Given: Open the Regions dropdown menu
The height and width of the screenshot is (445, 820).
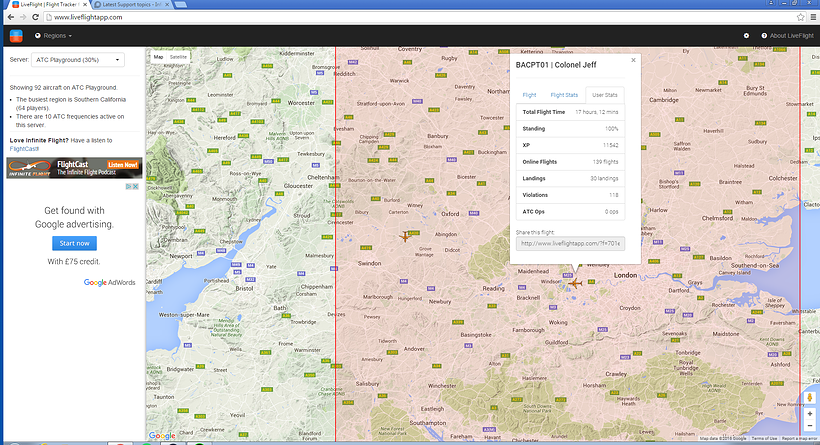Looking at the screenshot, I should coord(53,36).
